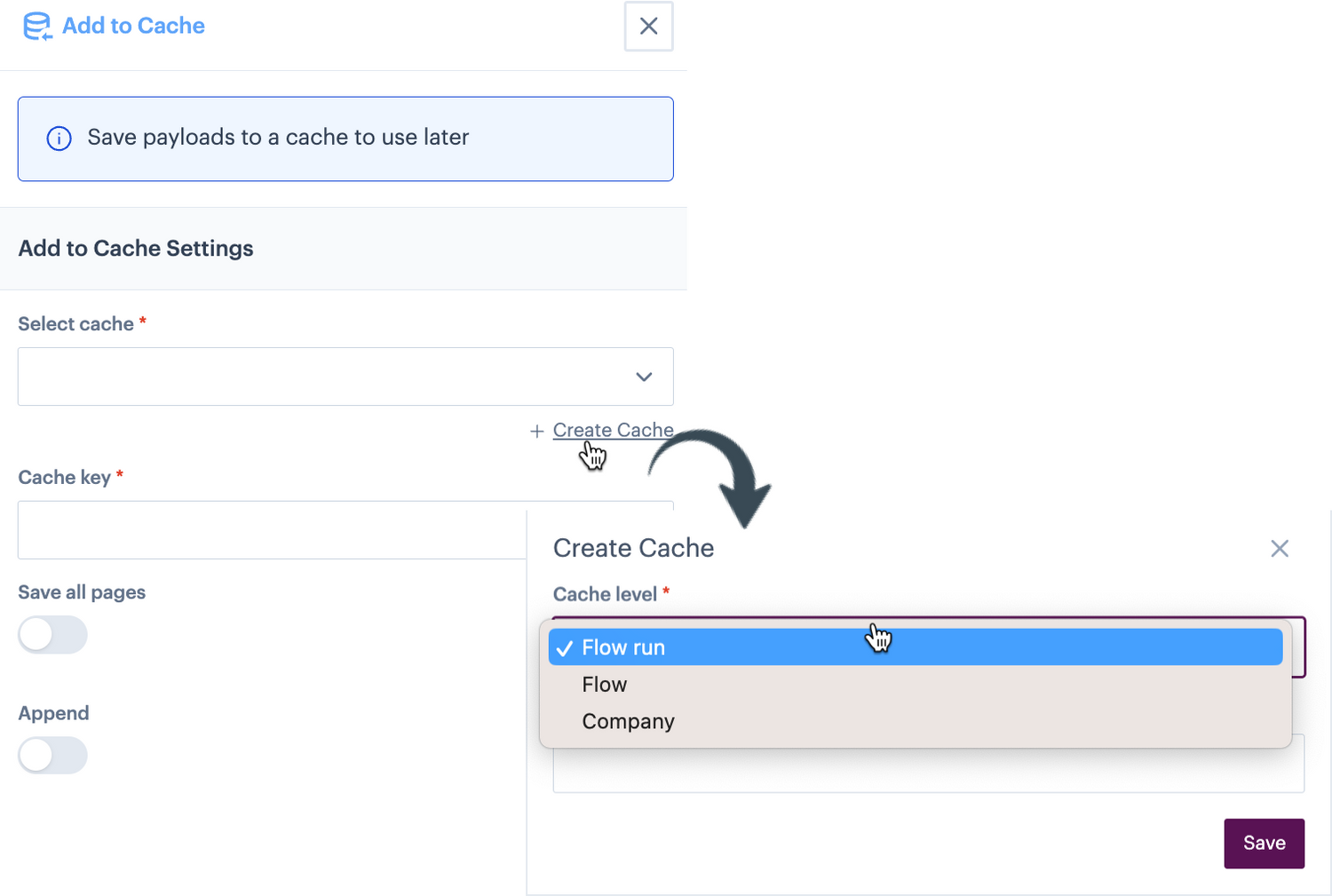Enable the Save all pages toggle
The height and width of the screenshot is (896, 1332).
click(52, 634)
